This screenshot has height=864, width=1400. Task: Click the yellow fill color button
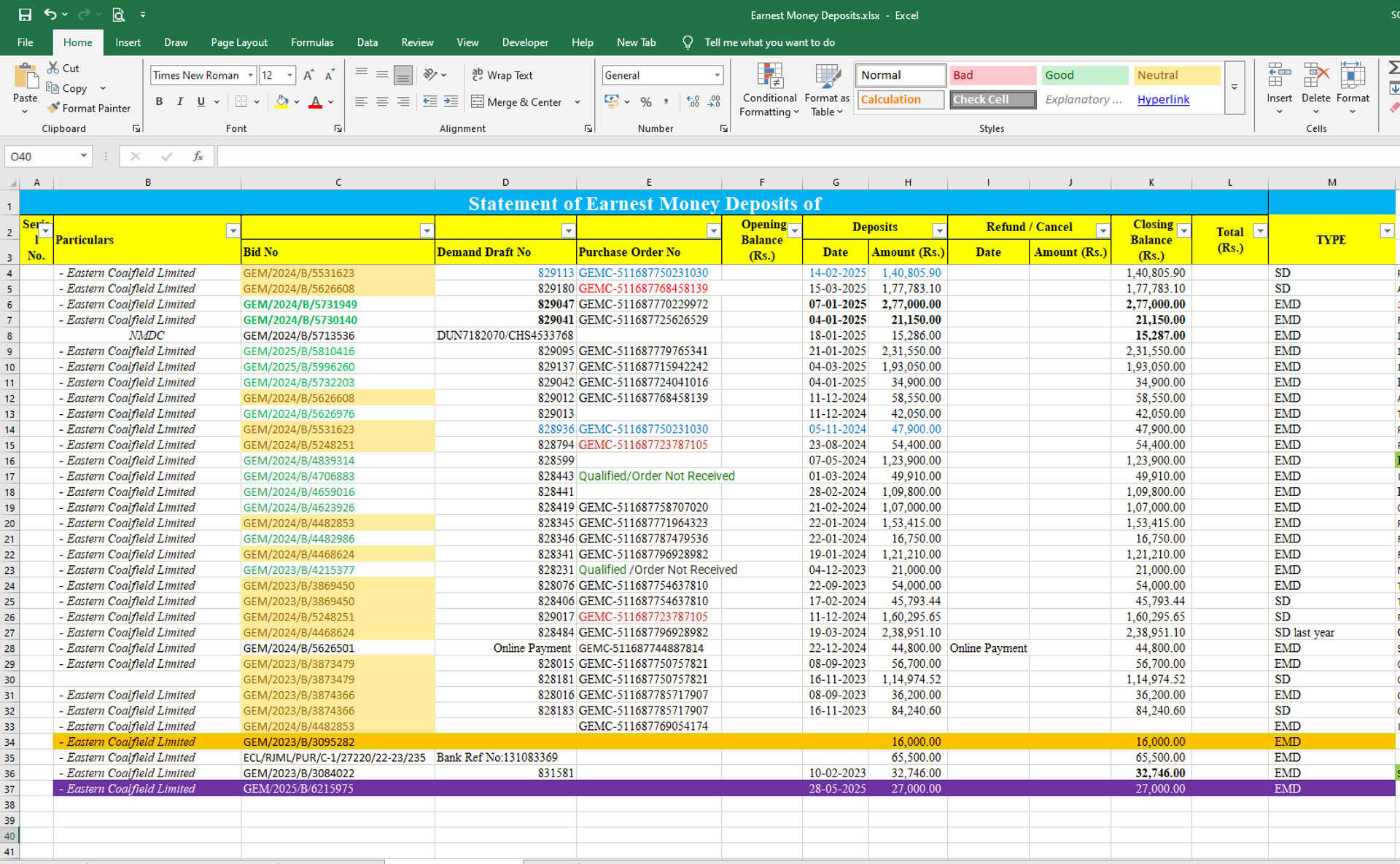[281, 102]
